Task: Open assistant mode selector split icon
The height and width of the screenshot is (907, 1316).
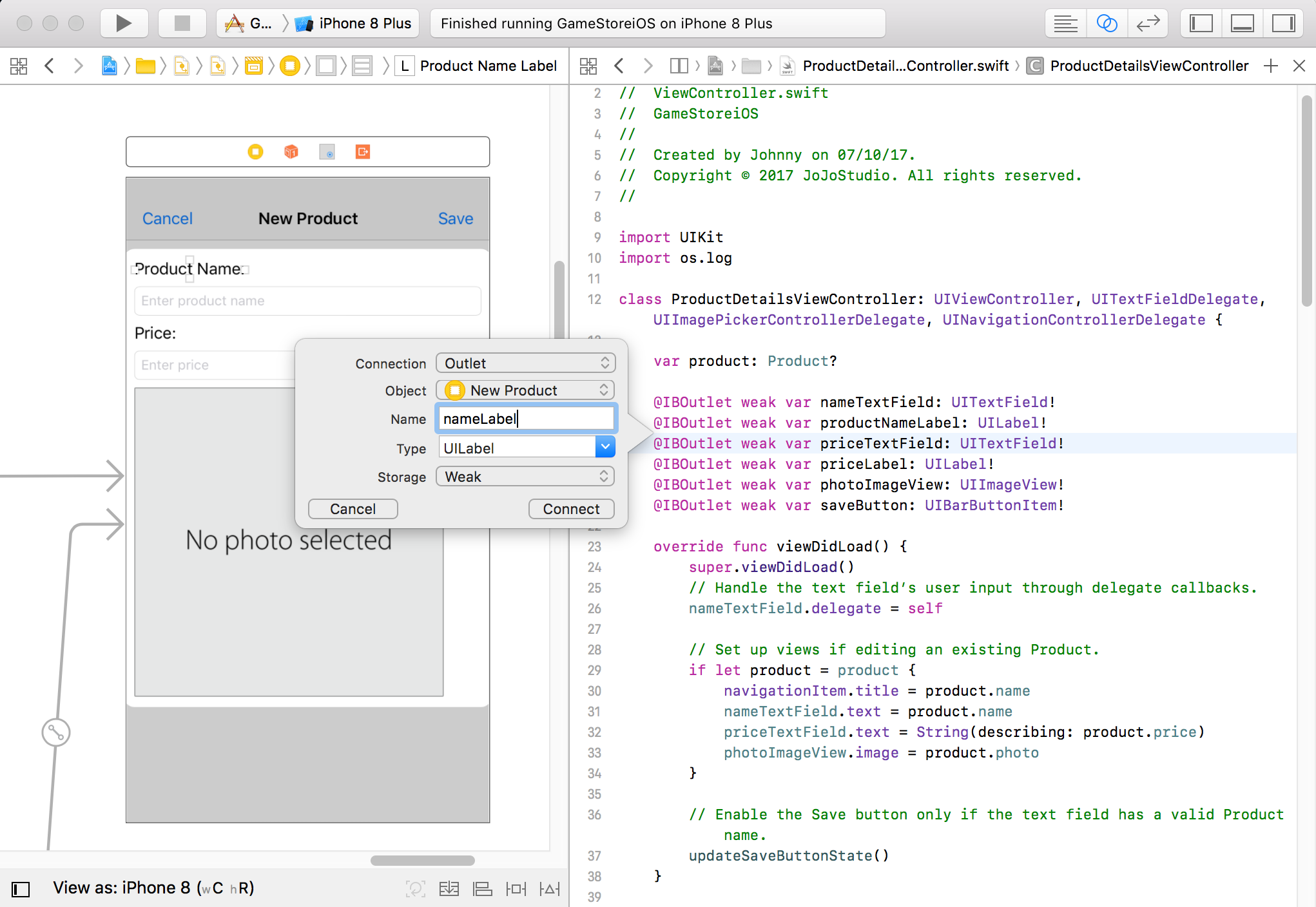Action: coord(679,66)
